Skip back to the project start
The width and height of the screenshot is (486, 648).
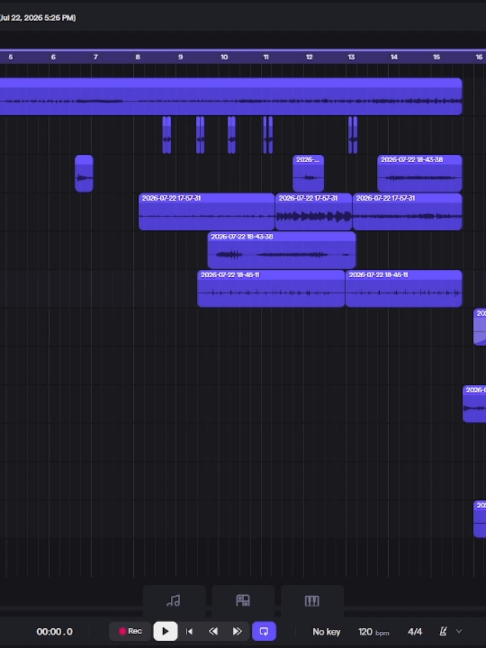pos(189,631)
